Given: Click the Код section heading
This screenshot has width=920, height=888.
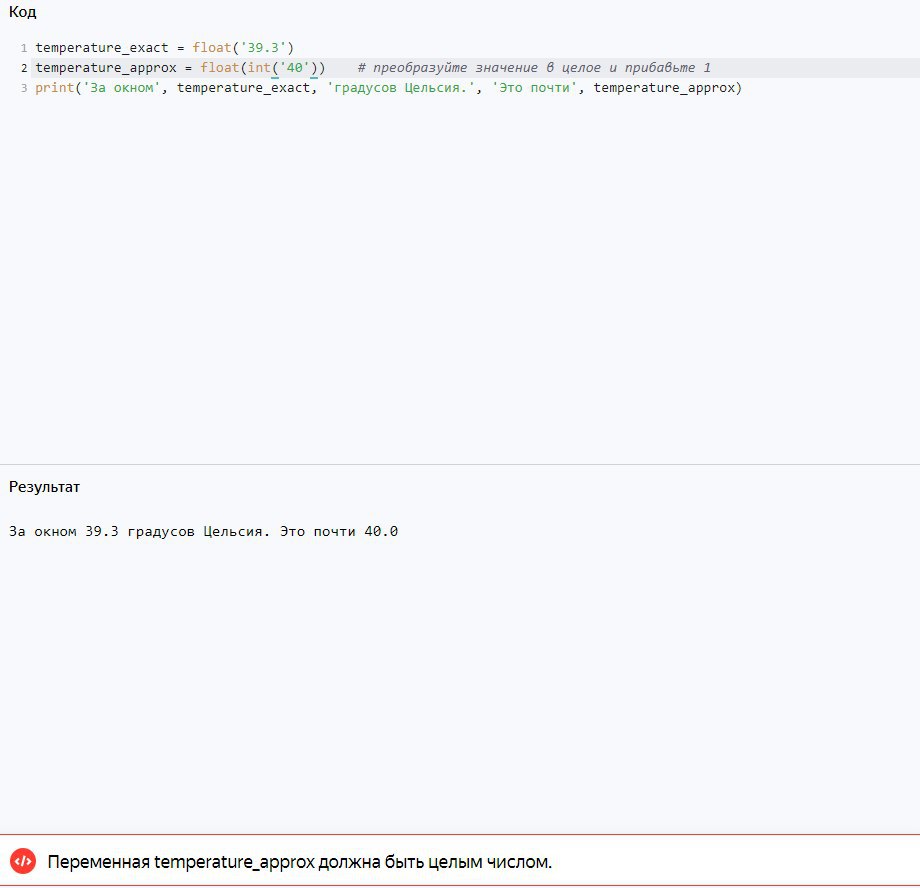Looking at the screenshot, I should pyautogui.click(x=22, y=12).
